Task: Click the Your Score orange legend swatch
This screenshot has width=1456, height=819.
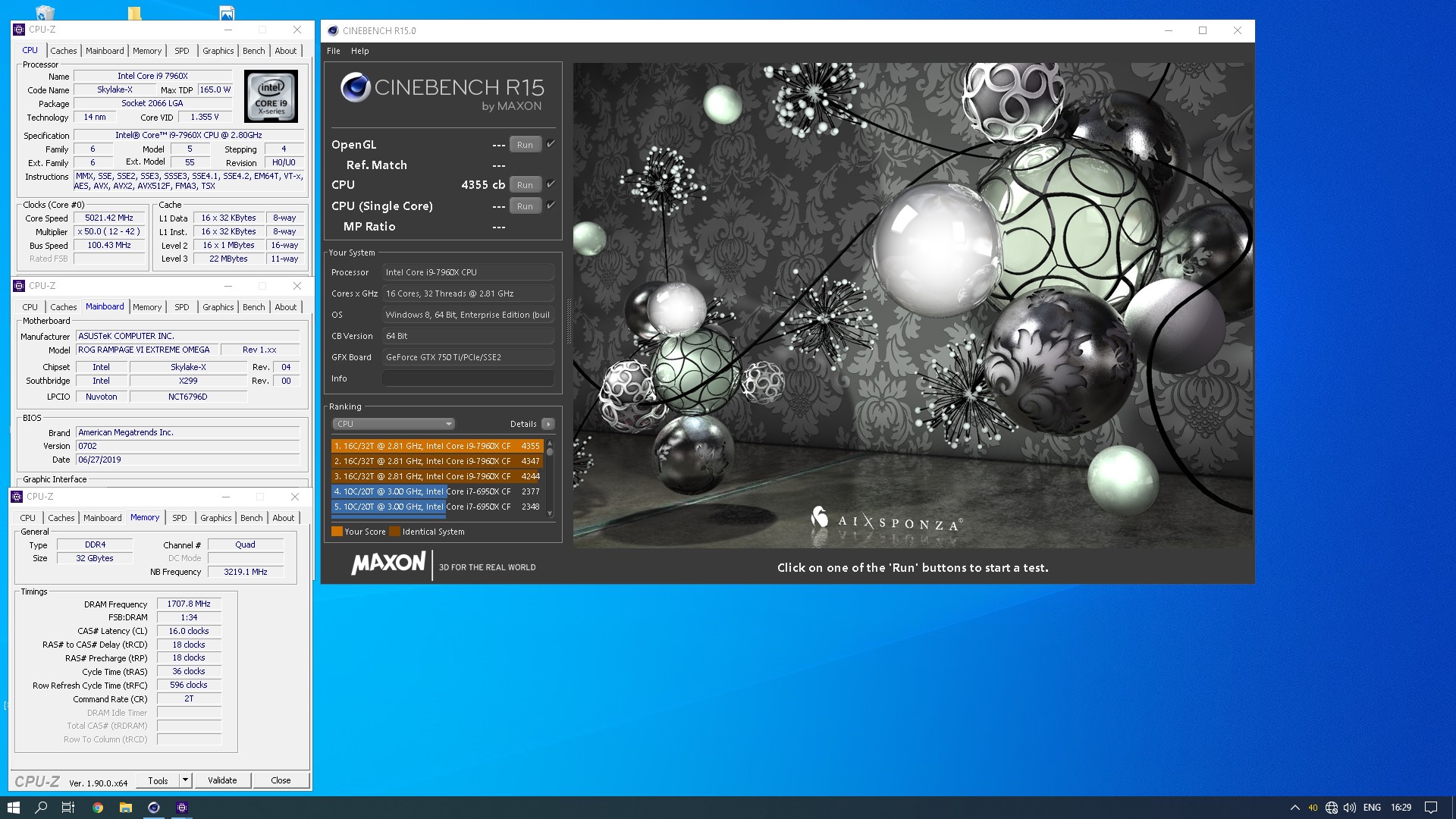Action: [x=337, y=532]
